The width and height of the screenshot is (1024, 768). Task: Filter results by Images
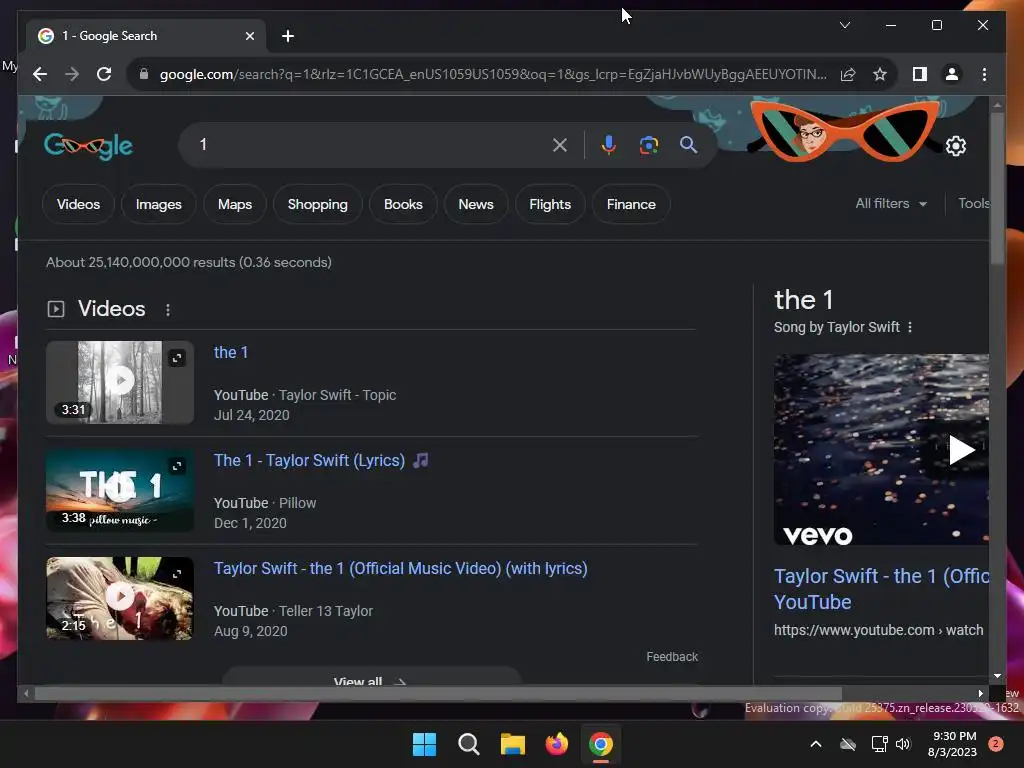point(159,204)
